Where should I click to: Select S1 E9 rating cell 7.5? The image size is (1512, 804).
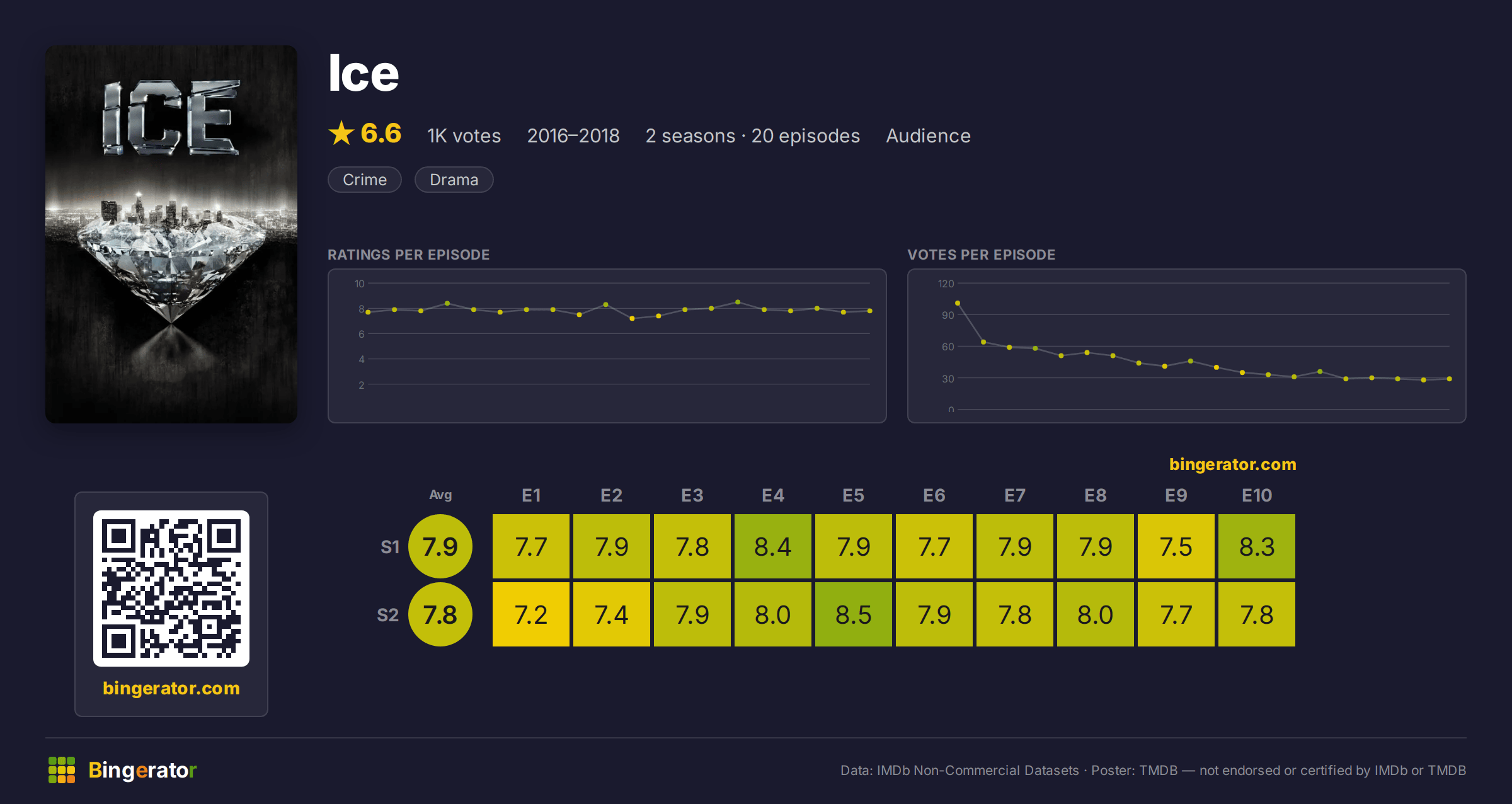pyautogui.click(x=1176, y=546)
